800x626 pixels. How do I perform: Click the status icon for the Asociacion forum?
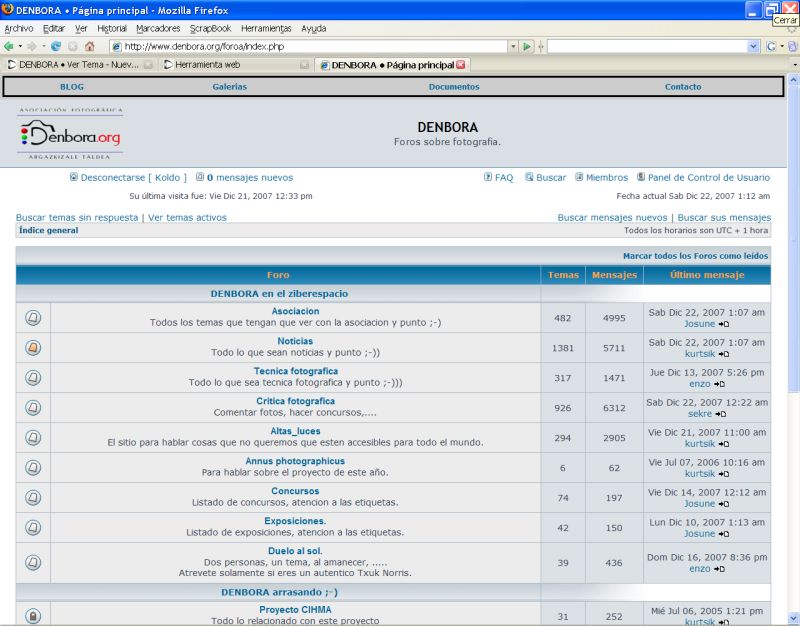coord(33,318)
